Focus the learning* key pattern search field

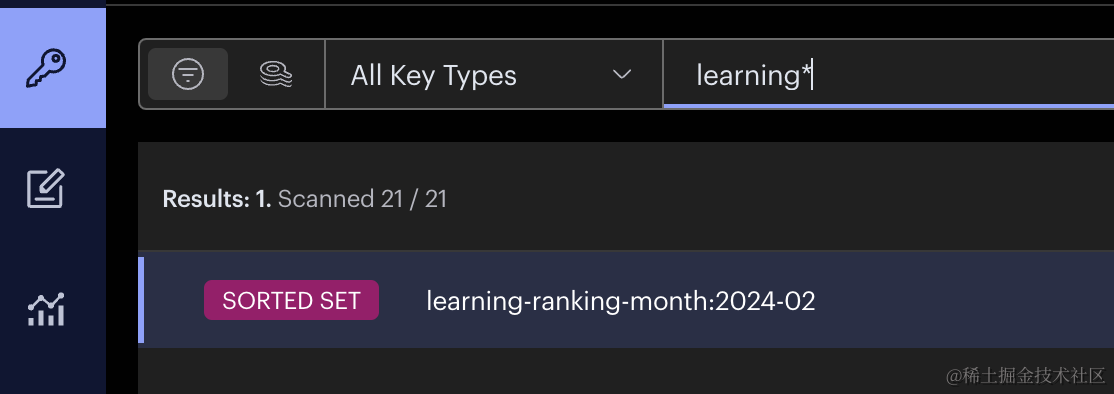(x=888, y=74)
